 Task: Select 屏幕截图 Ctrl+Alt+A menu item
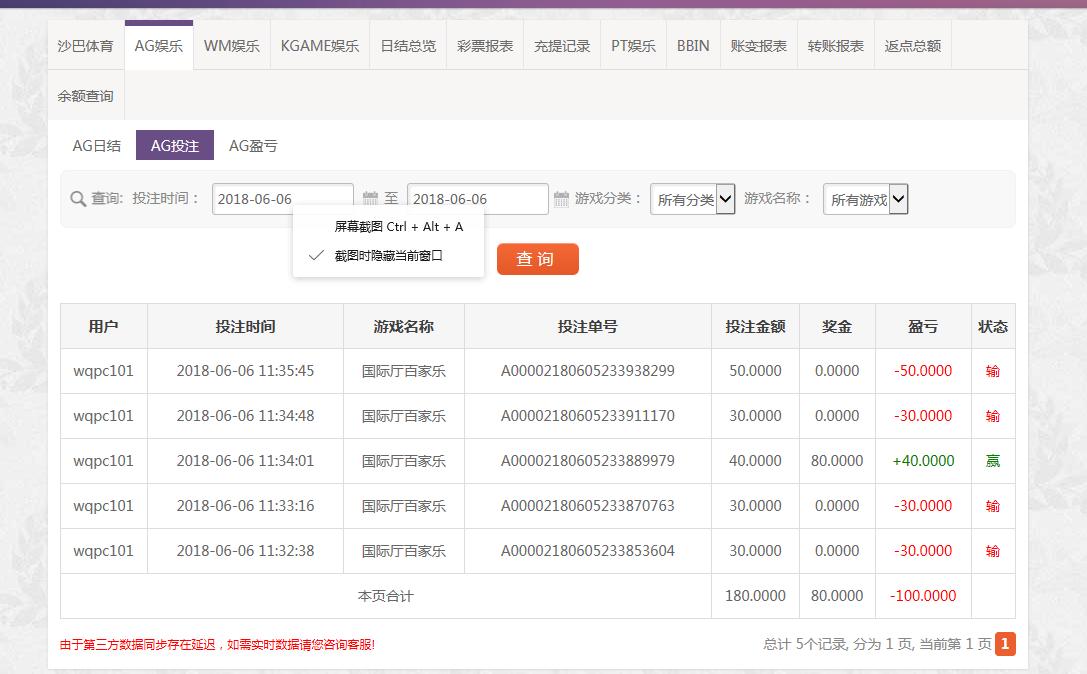pyautogui.click(x=398, y=227)
